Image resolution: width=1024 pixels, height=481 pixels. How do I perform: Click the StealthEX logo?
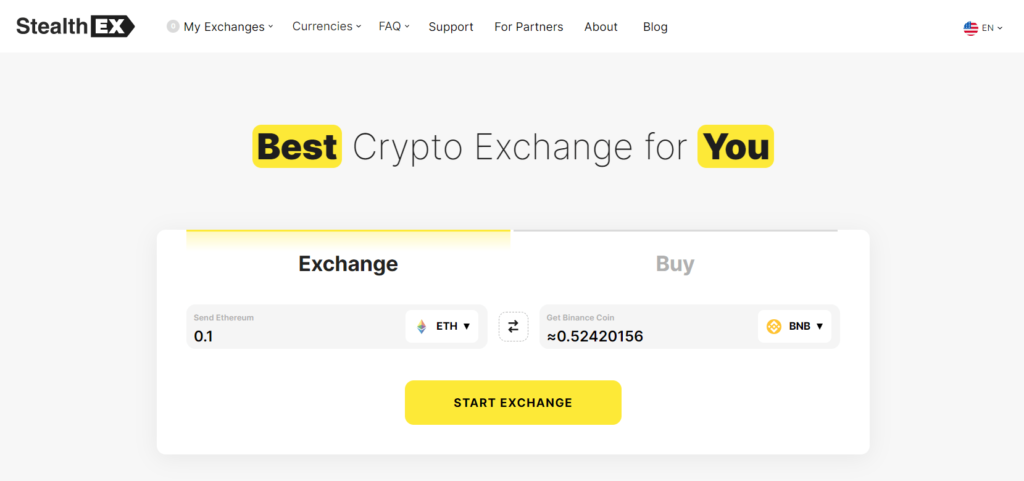click(75, 27)
